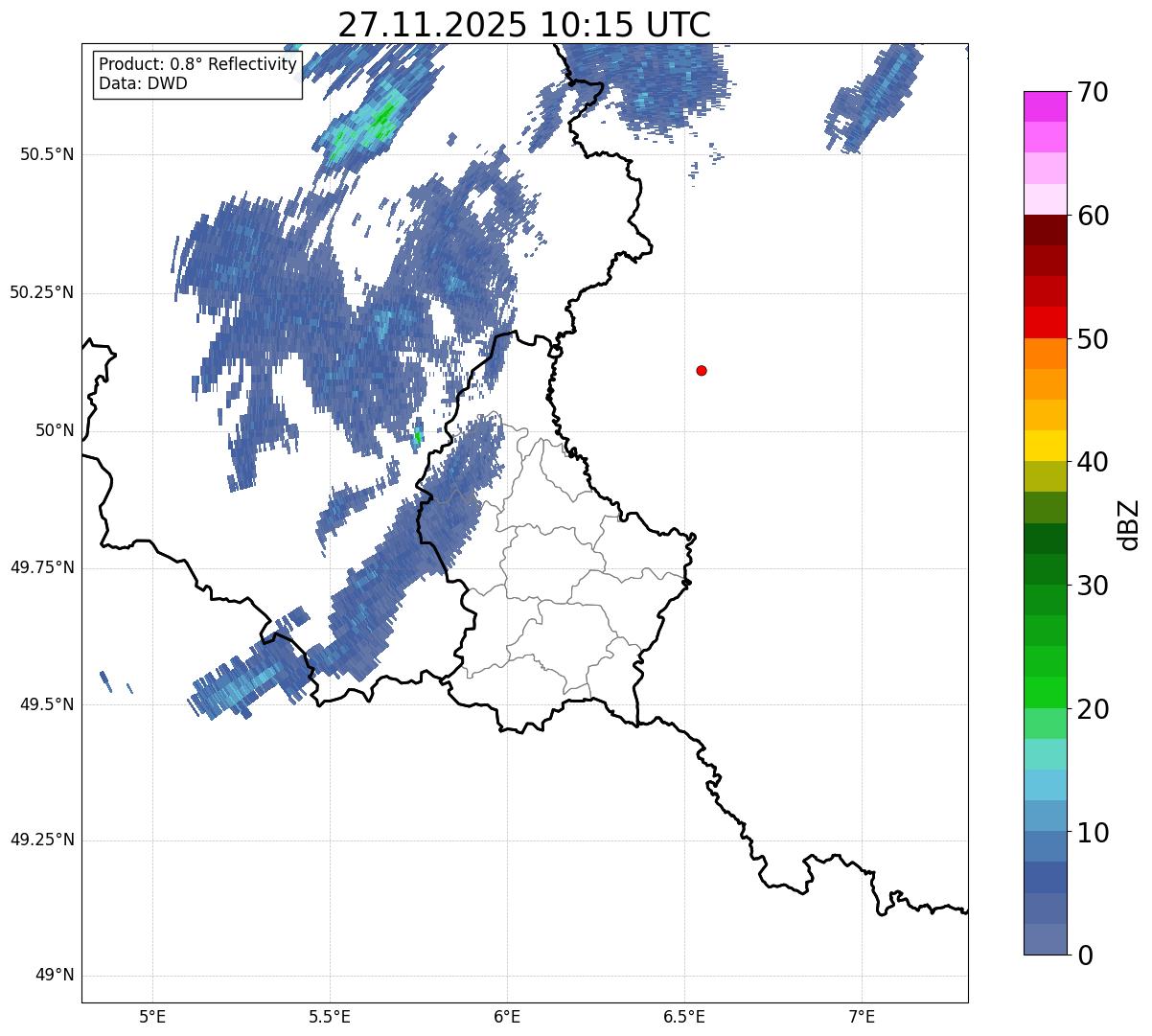Pick the bright green swatch above 20
This screenshot has width=1152, height=1036.
tap(1044, 693)
